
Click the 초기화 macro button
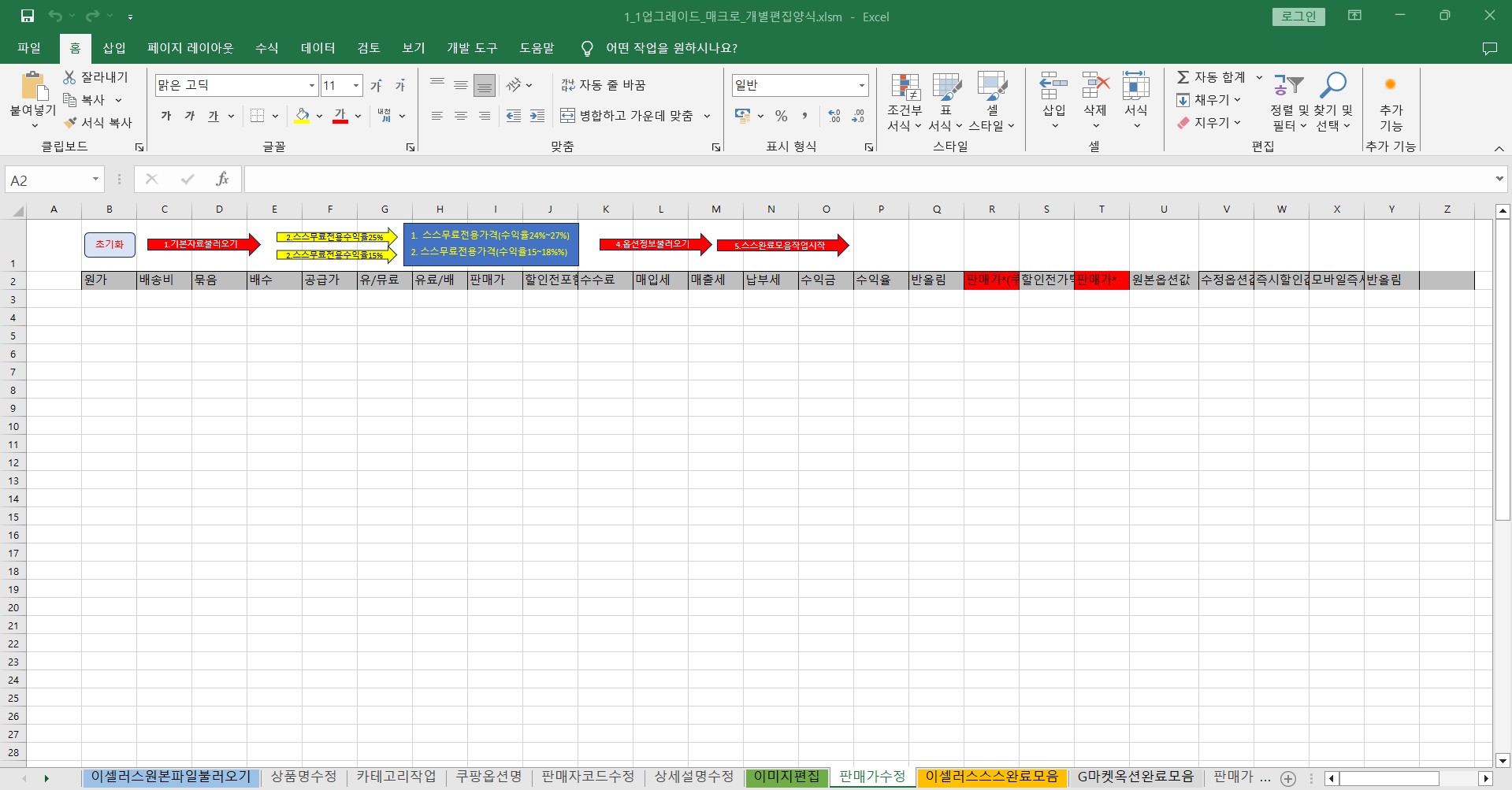tap(110, 244)
